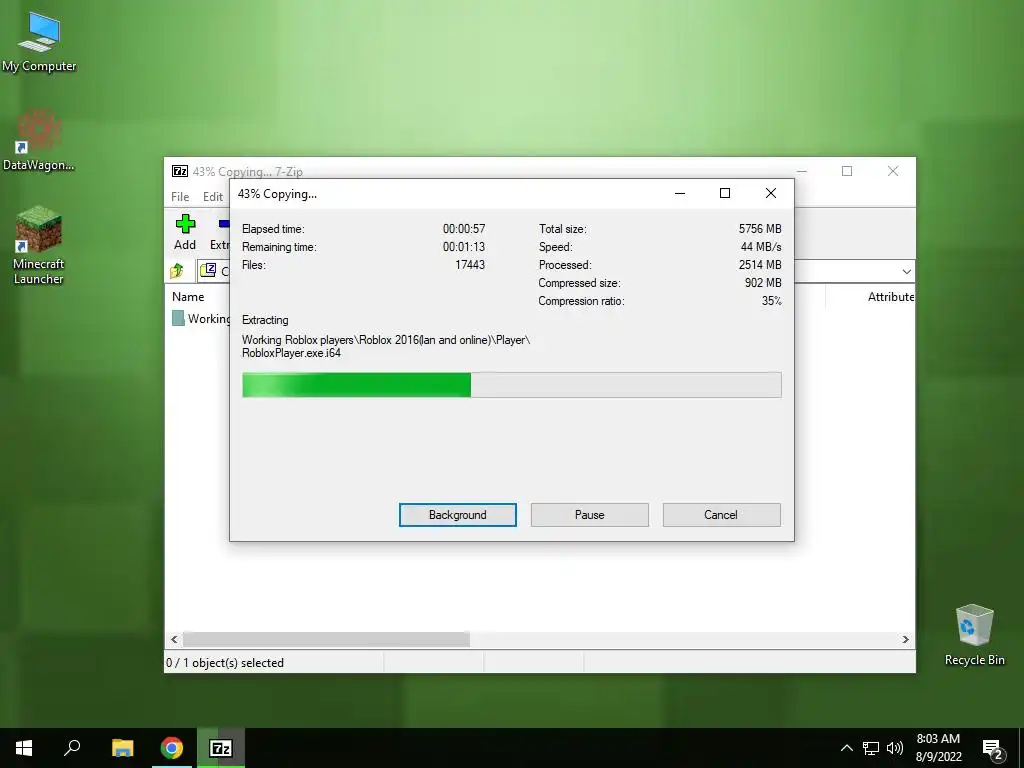Expand the 7-Zip address path dropdown
This screenshot has height=768, width=1024.
coord(906,271)
